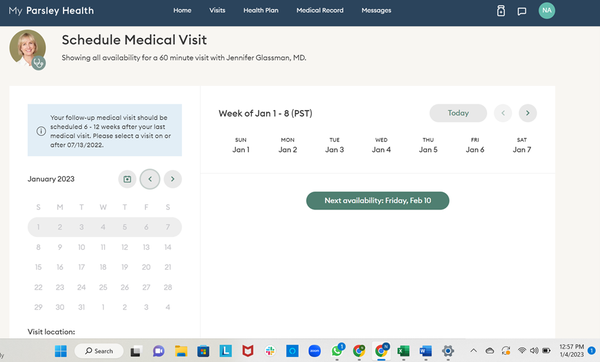Open Word from the taskbar
Viewport: 600px width, 362px height.
[426, 351]
